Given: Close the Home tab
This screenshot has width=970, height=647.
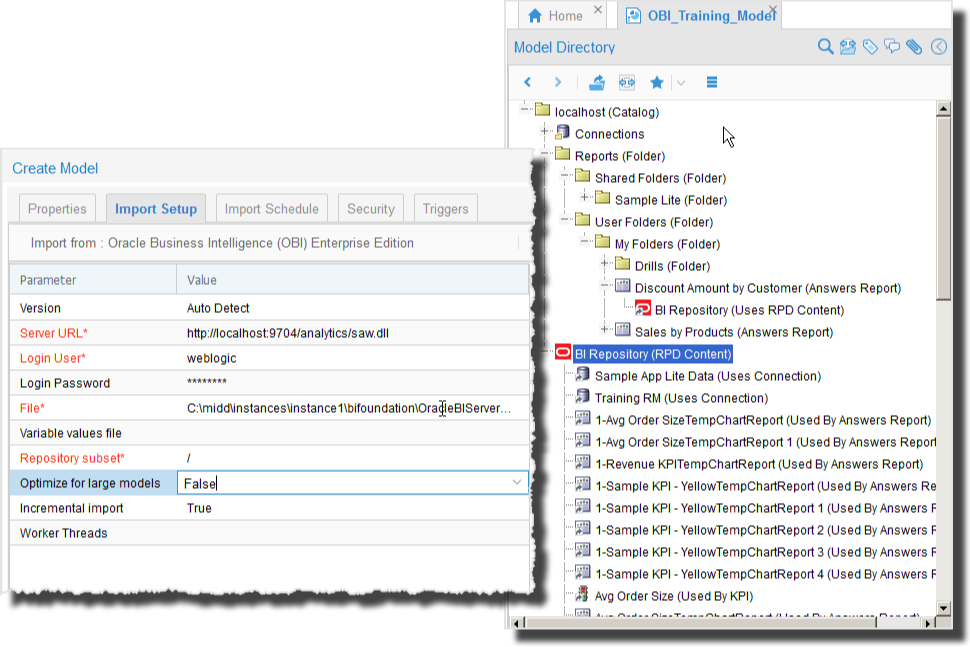Looking at the screenshot, I should tap(598, 9).
